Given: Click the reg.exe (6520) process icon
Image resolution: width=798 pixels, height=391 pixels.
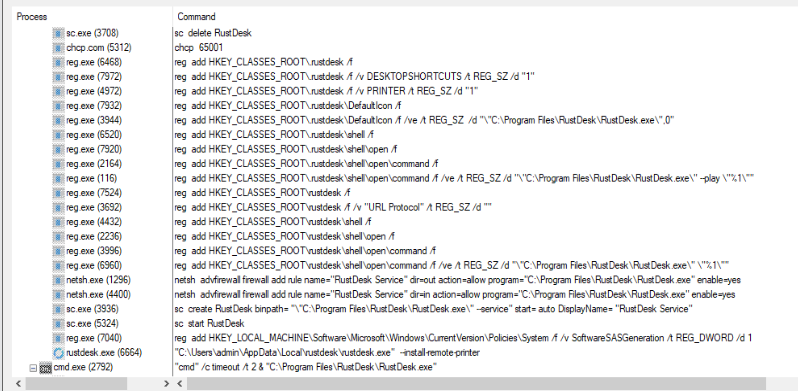Looking at the screenshot, I should (x=59, y=135).
